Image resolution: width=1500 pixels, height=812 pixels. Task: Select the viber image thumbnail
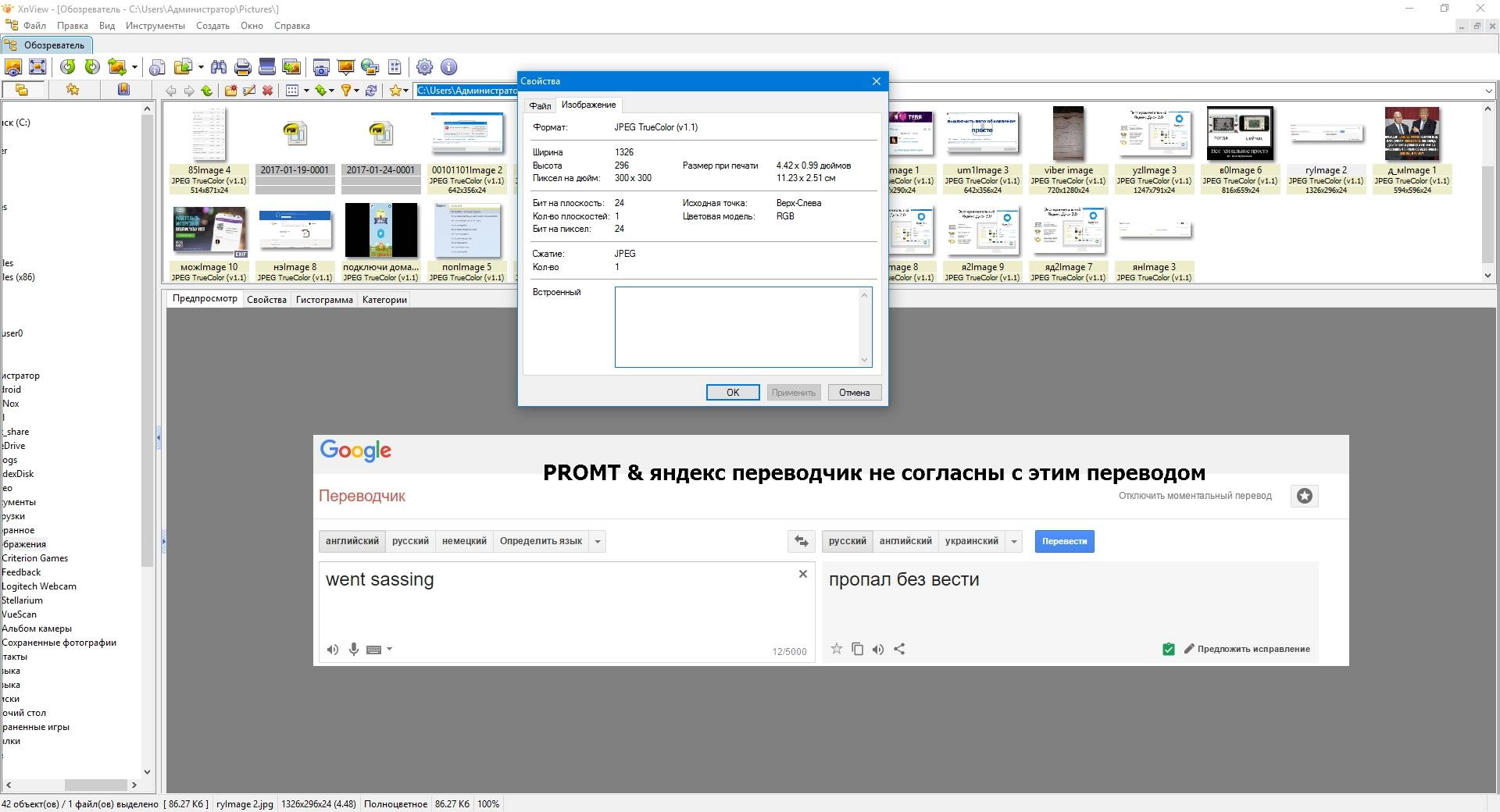coord(1069,151)
